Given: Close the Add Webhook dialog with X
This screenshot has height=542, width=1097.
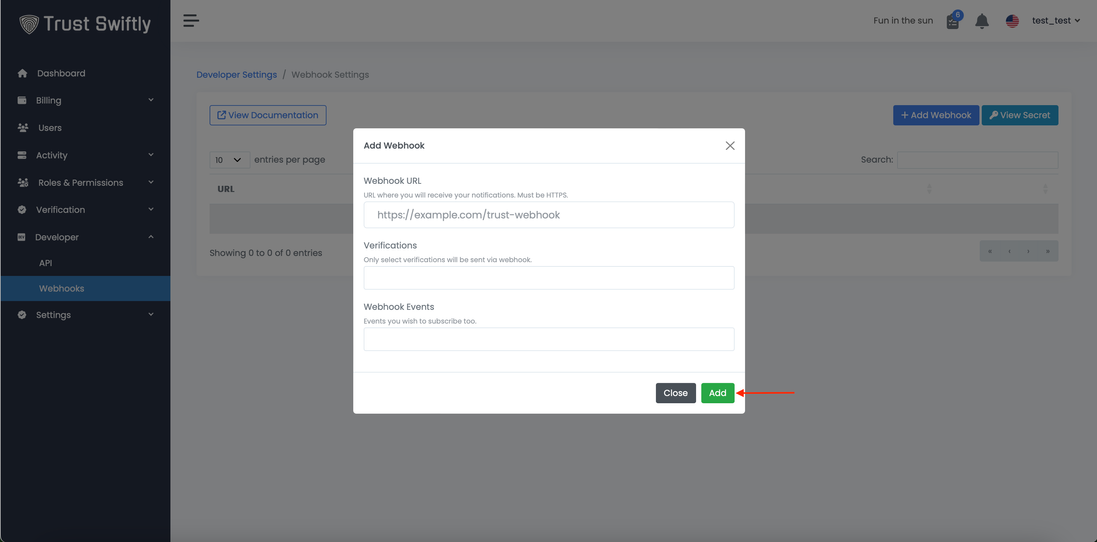Looking at the screenshot, I should (730, 146).
